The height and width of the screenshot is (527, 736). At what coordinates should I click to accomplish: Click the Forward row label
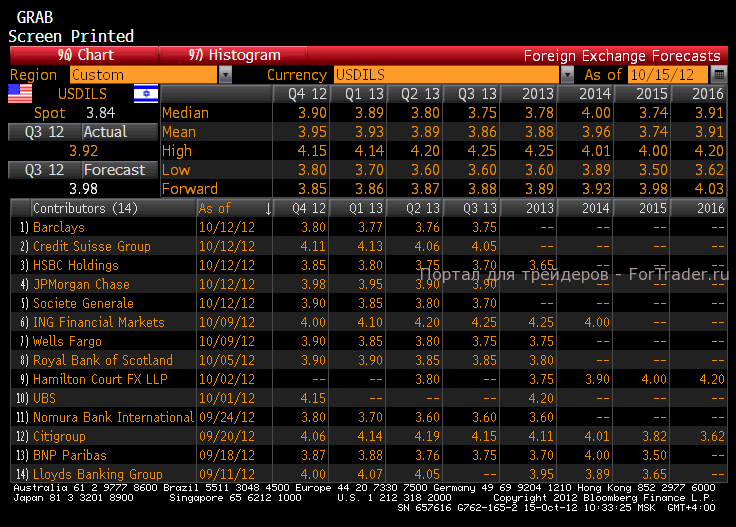point(190,189)
